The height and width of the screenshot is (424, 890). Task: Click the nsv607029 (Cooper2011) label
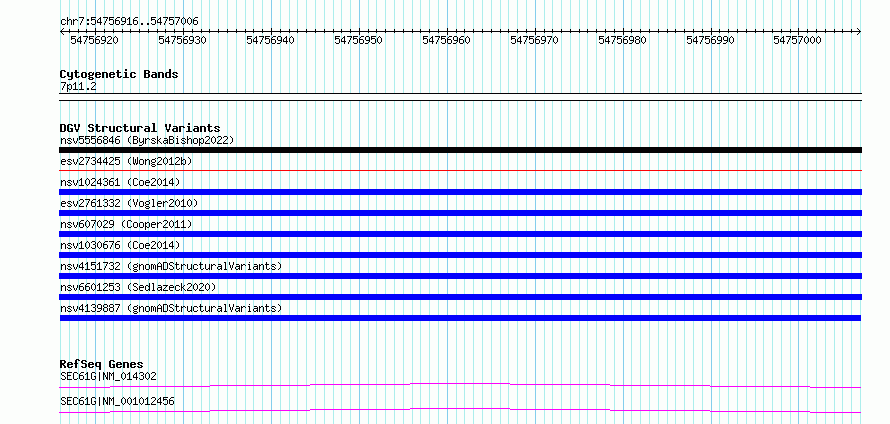(x=126, y=224)
